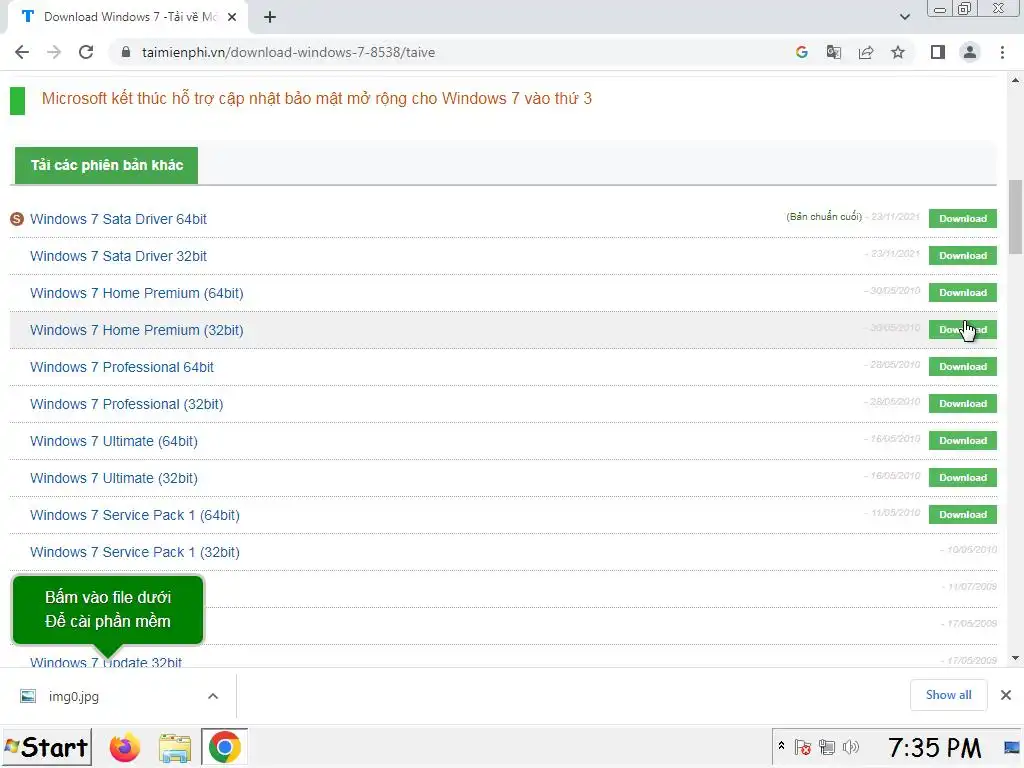1024x768 pixels.
Task: Download Windows 7 Ultimate (32bit)
Action: (963, 477)
